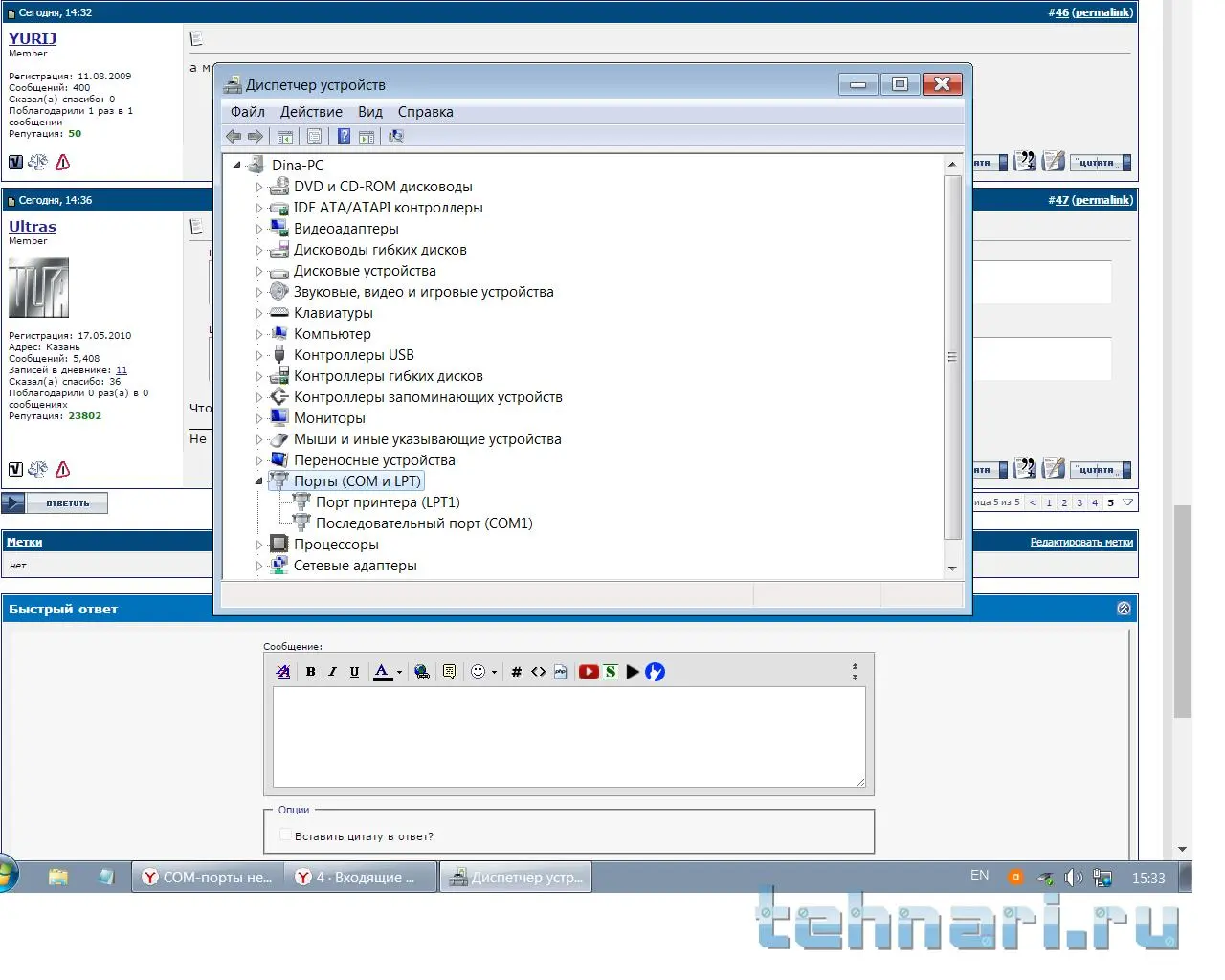Image resolution: width=1225 pixels, height=980 pixels.
Task: Click the blue circular icon in editor toolbar
Action: coord(655,672)
